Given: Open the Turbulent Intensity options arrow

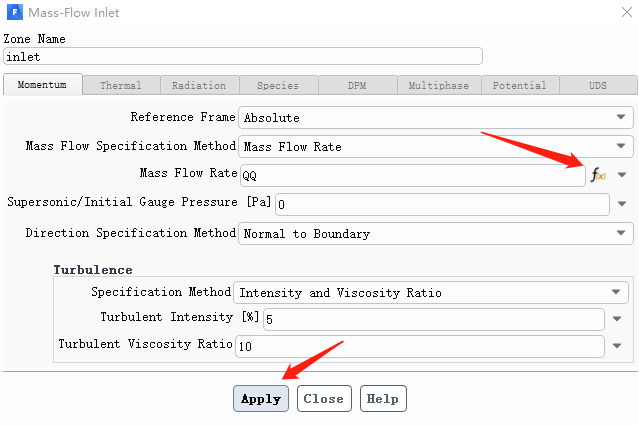Looking at the screenshot, I should [617, 320].
